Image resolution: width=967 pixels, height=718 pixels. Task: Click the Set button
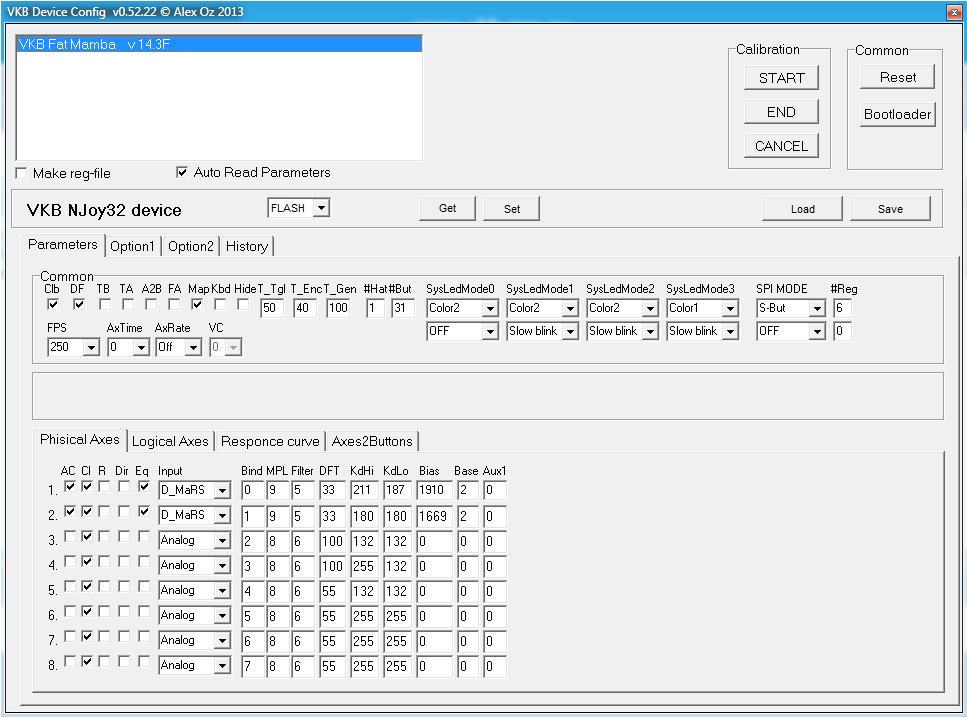point(512,208)
